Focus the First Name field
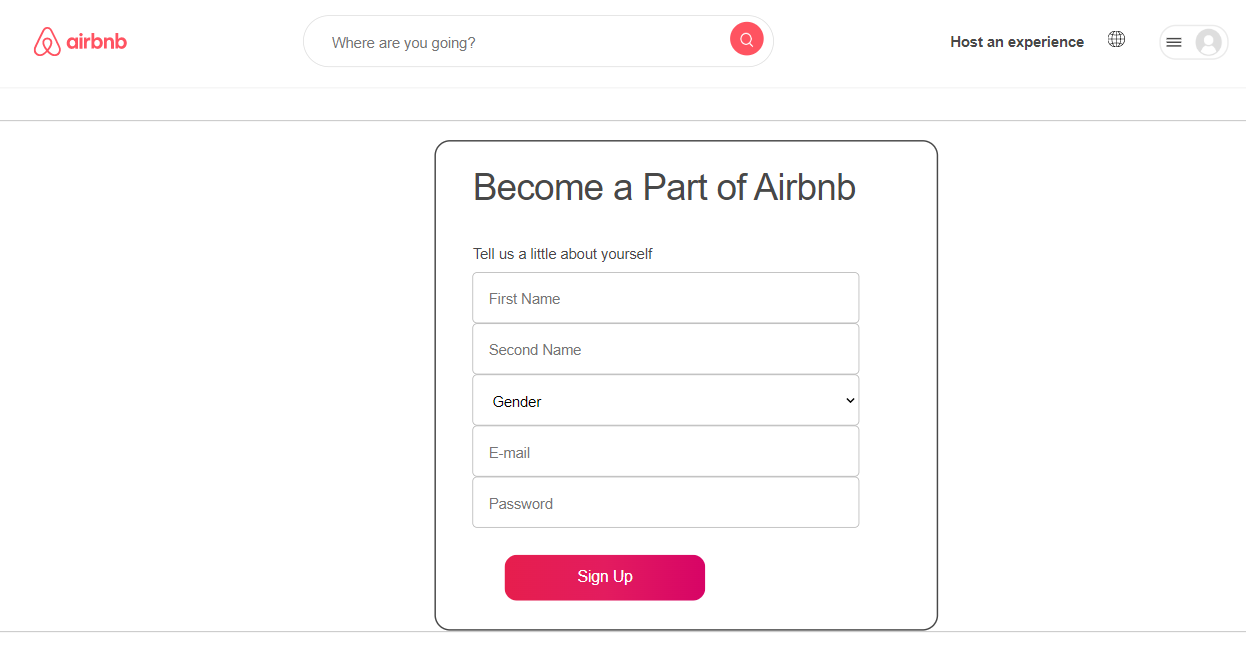This screenshot has height=652, width=1246. 666,298
